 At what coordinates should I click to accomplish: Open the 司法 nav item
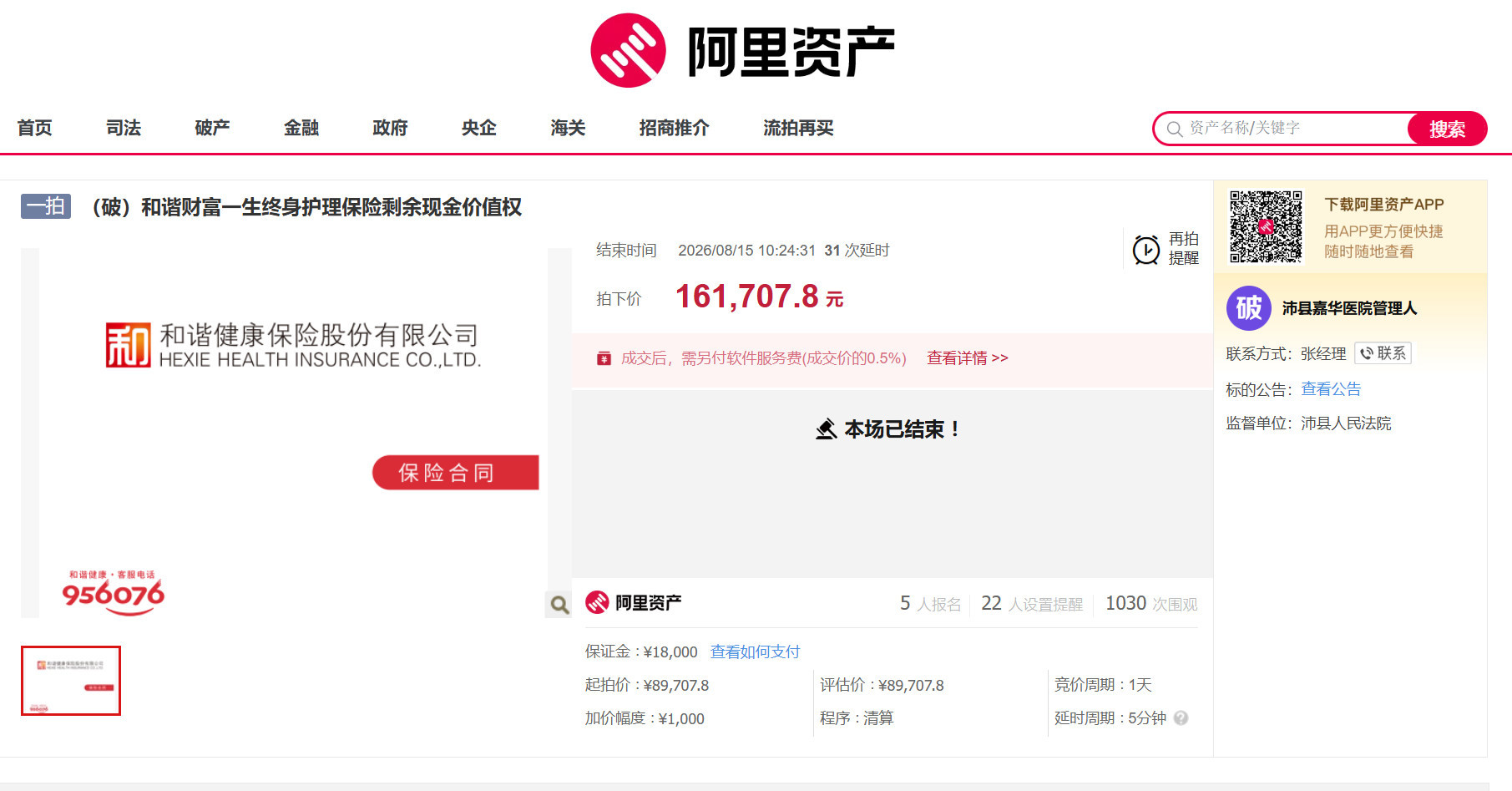(x=124, y=128)
